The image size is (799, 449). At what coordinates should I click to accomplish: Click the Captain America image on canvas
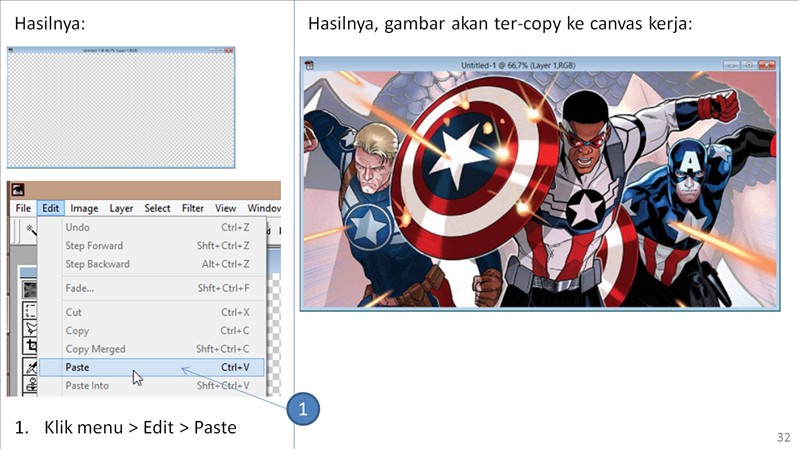tap(540, 189)
